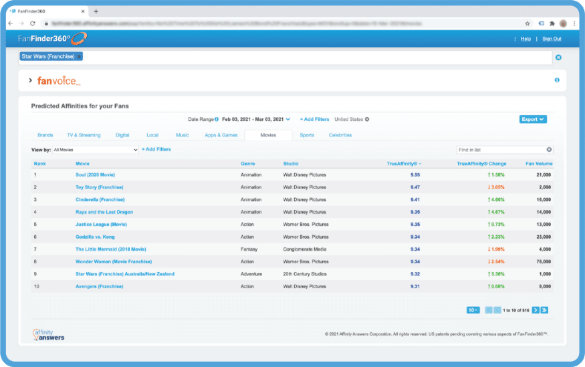
Task: Reload the page with the refresh icon
Action: [33, 23]
